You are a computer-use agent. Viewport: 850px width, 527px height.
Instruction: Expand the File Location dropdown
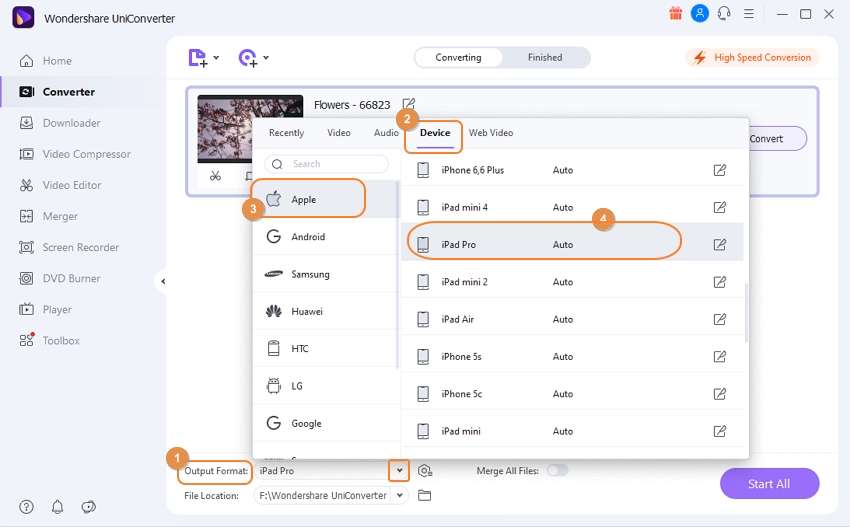[x=400, y=496]
